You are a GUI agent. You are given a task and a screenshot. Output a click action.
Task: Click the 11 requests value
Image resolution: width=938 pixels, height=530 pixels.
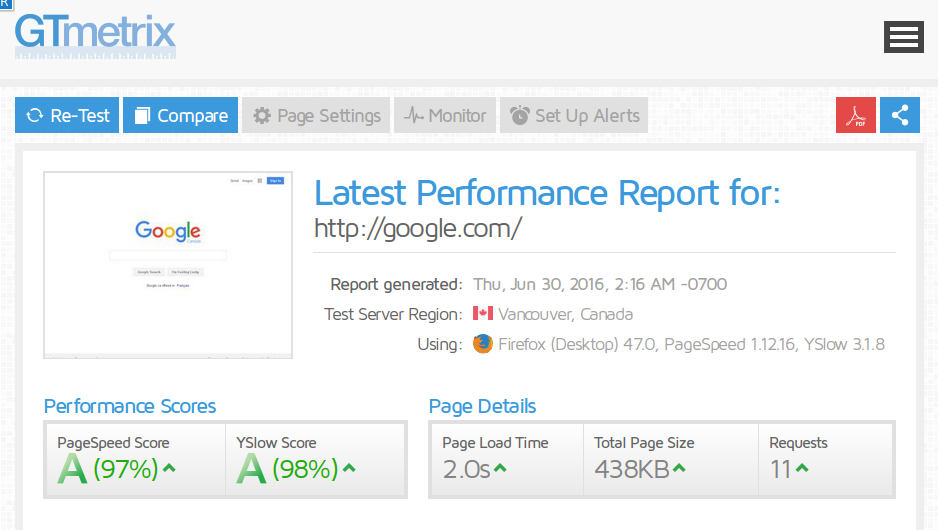click(781, 470)
